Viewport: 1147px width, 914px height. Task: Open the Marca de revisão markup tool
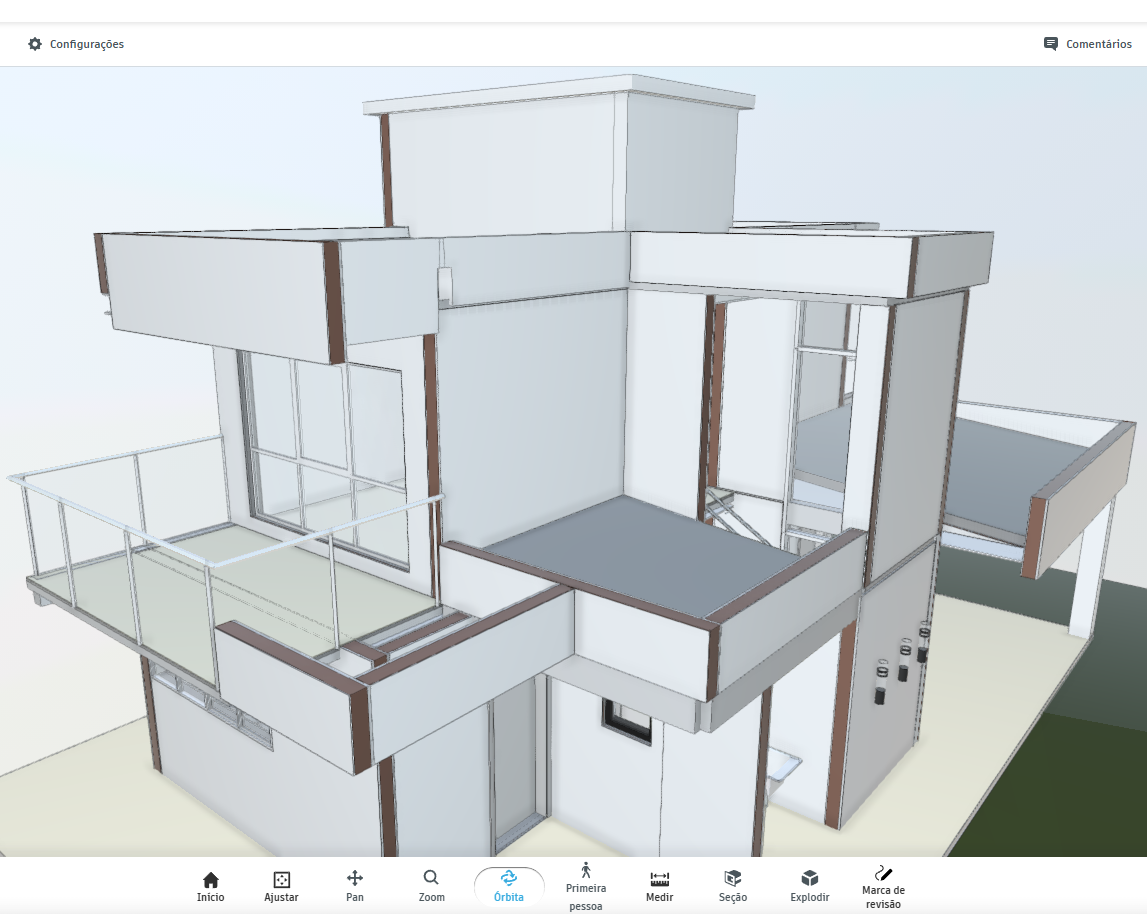[883, 886]
